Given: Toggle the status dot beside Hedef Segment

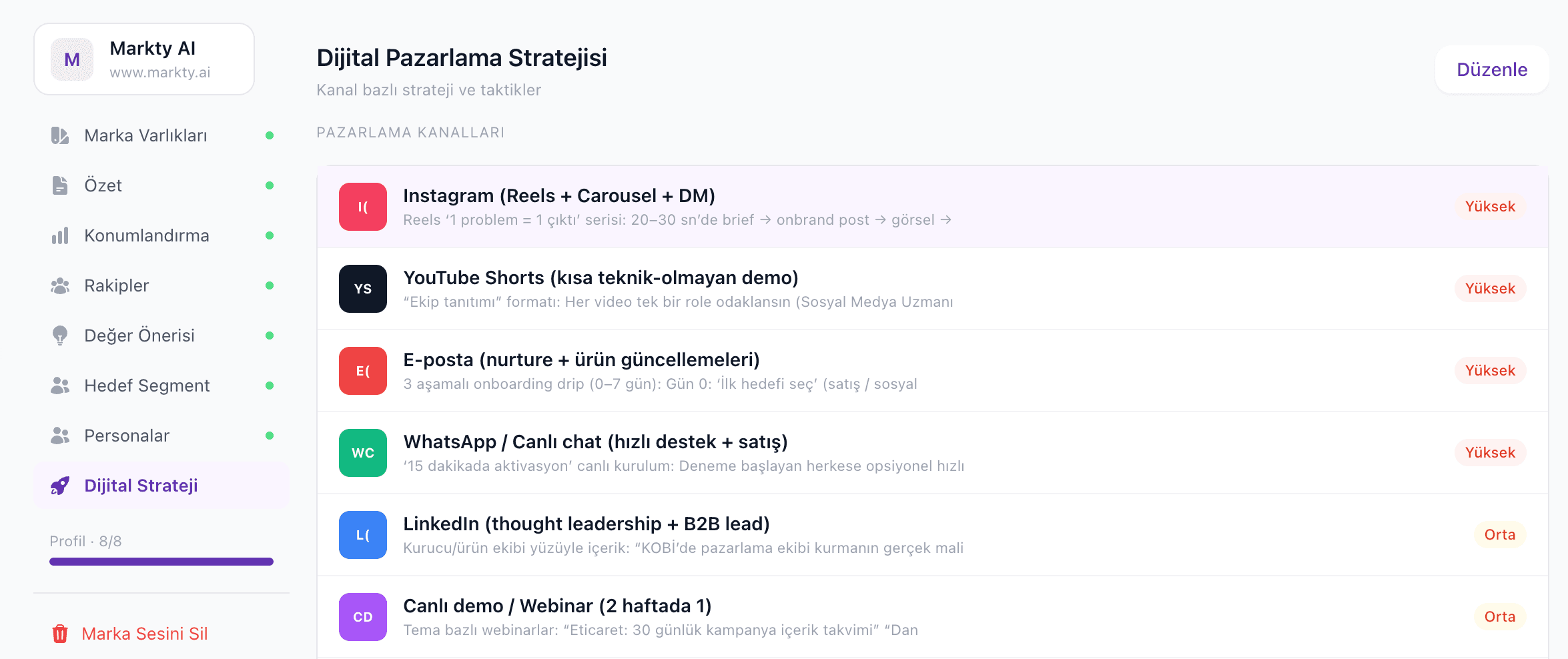Looking at the screenshot, I should click(269, 386).
